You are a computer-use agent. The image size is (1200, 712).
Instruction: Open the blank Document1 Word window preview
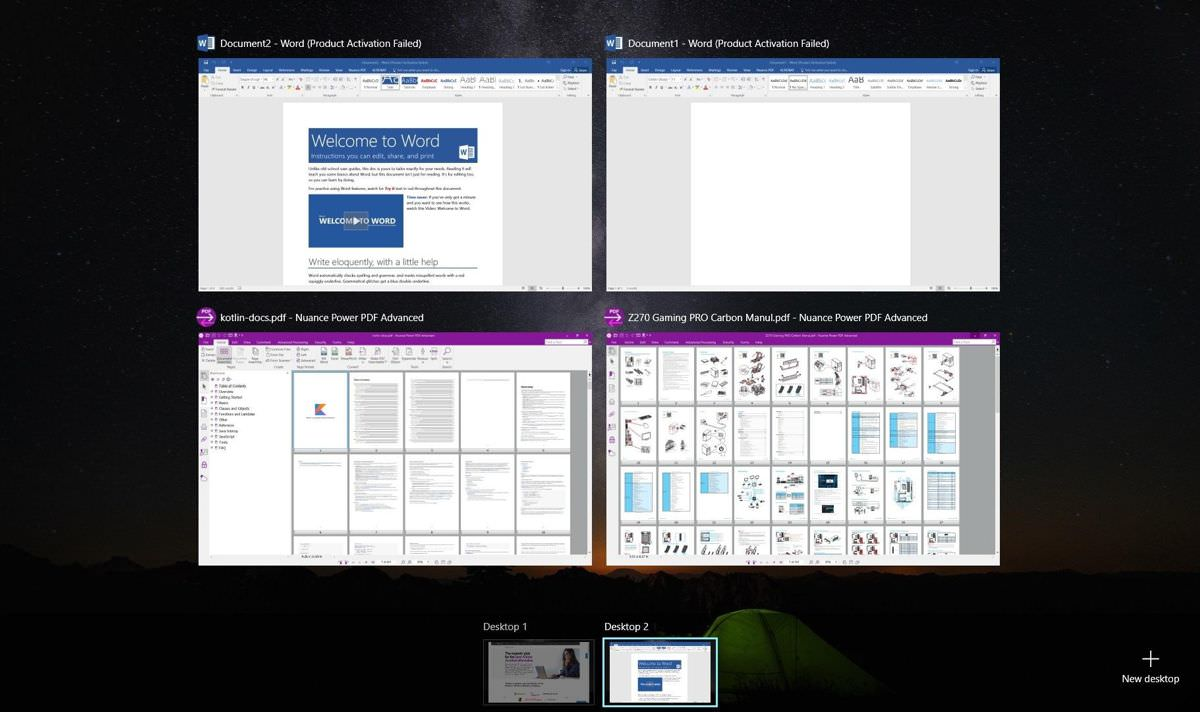(x=802, y=175)
